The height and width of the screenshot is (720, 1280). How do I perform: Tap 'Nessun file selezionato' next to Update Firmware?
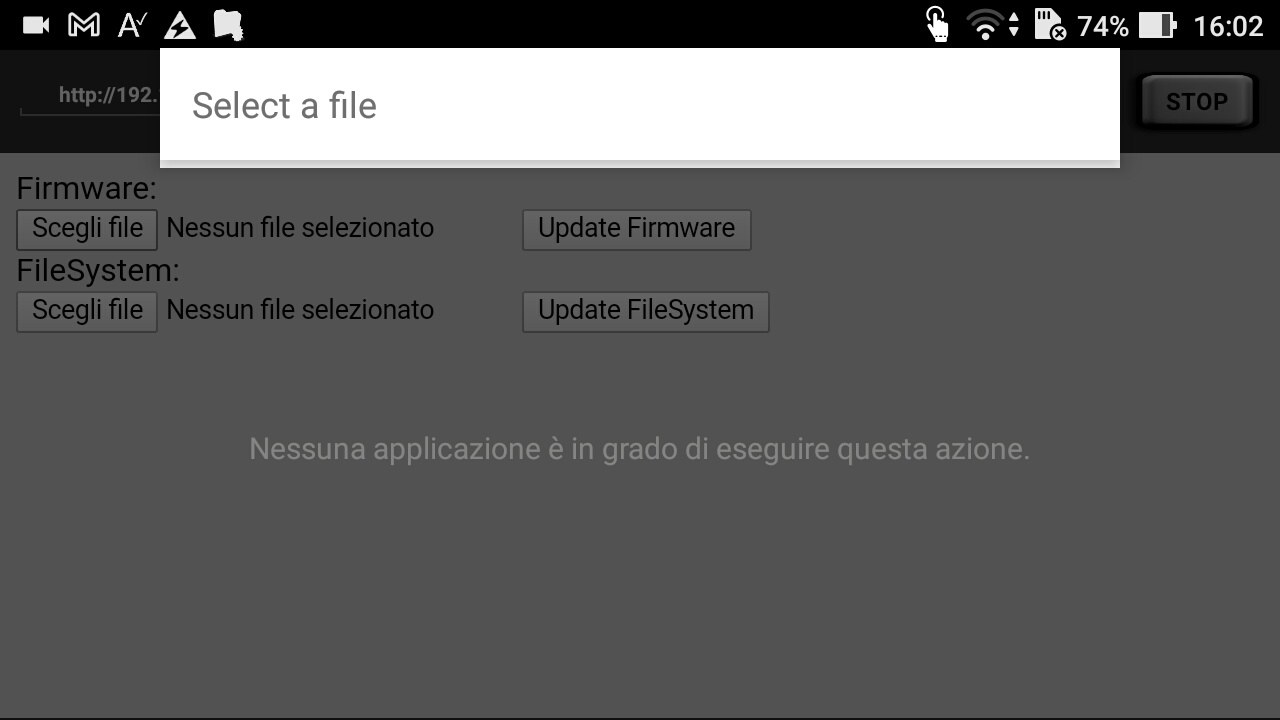pos(300,228)
